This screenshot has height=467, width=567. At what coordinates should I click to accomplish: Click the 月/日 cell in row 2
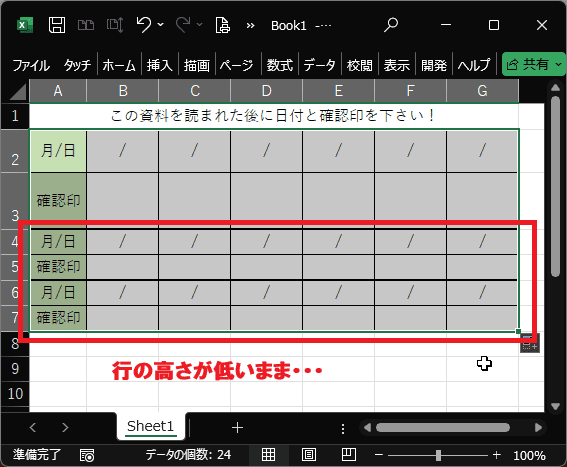tap(58, 151)
